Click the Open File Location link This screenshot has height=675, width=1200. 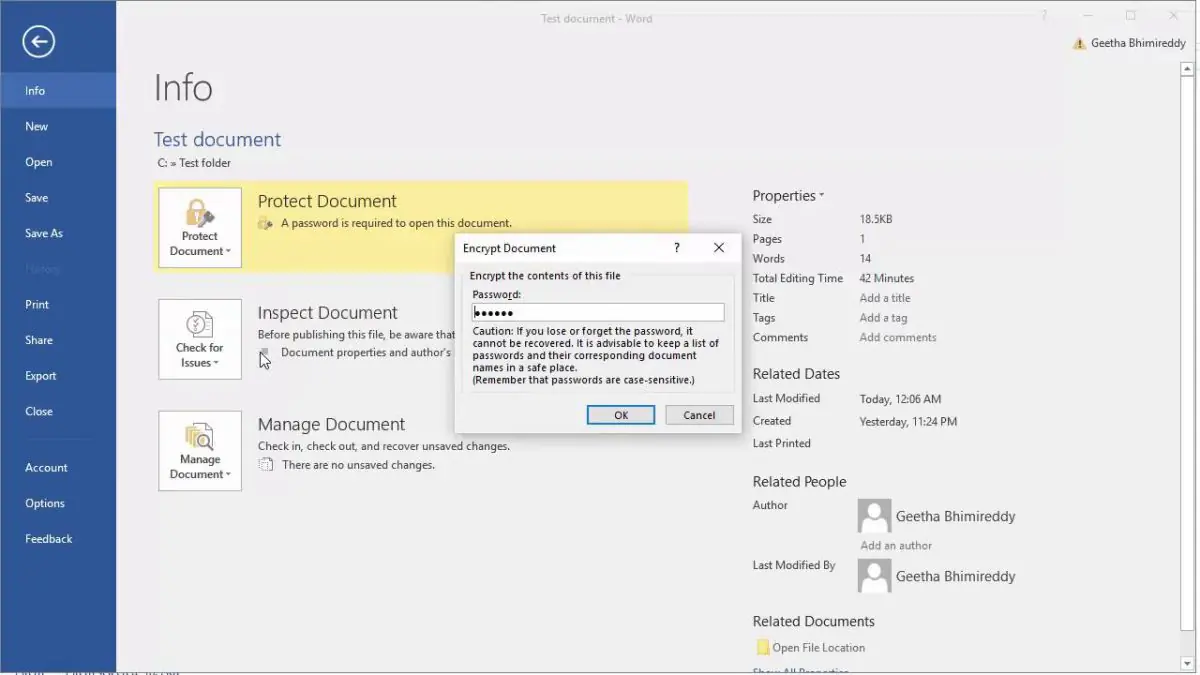(818, 648)
